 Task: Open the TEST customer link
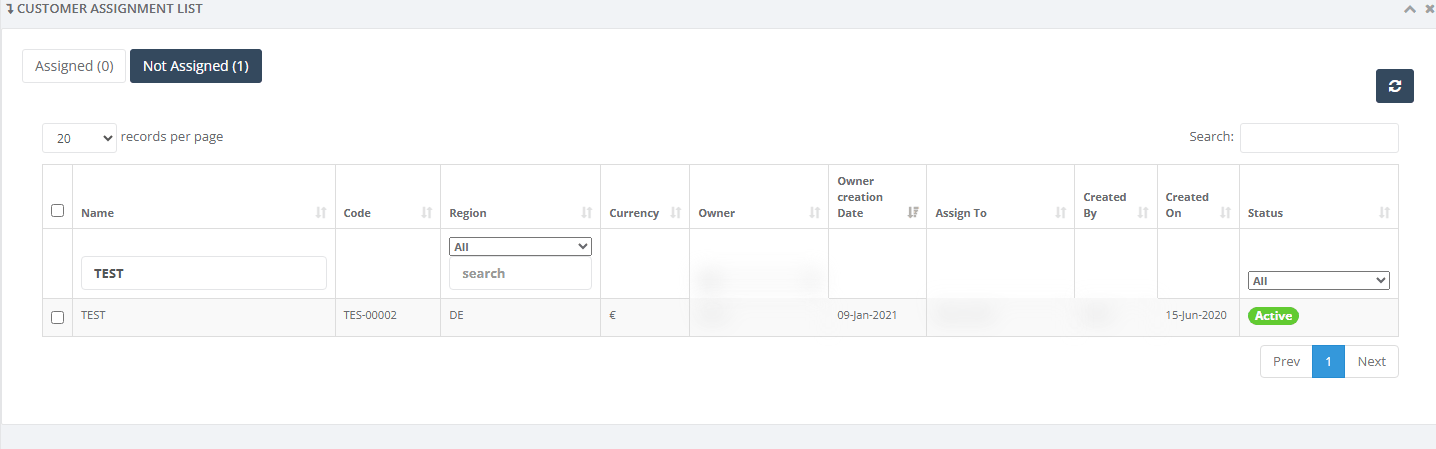coord(93,315)
